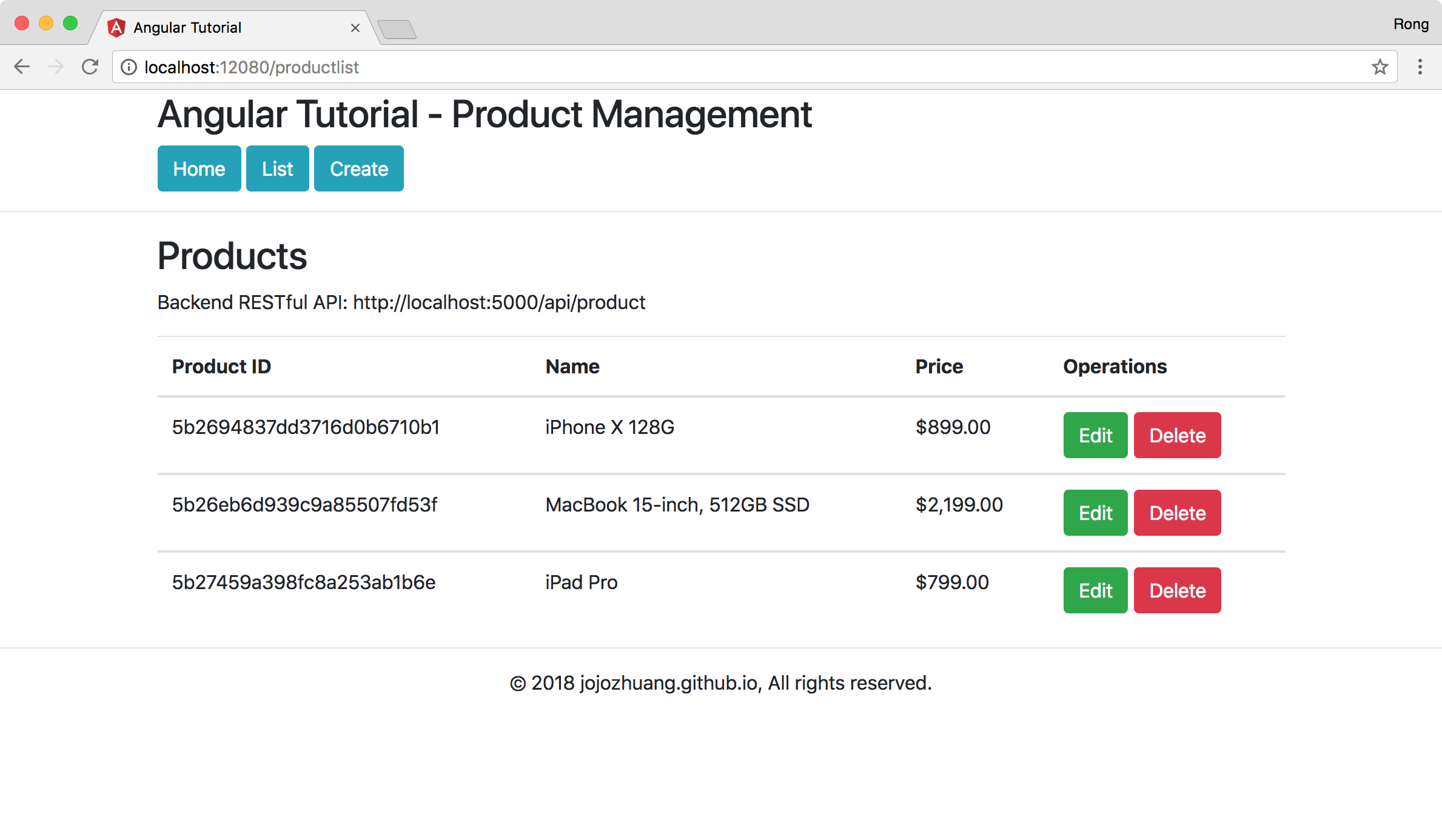Delete the iPhone X 128G product

click(x=1177, y=435)
